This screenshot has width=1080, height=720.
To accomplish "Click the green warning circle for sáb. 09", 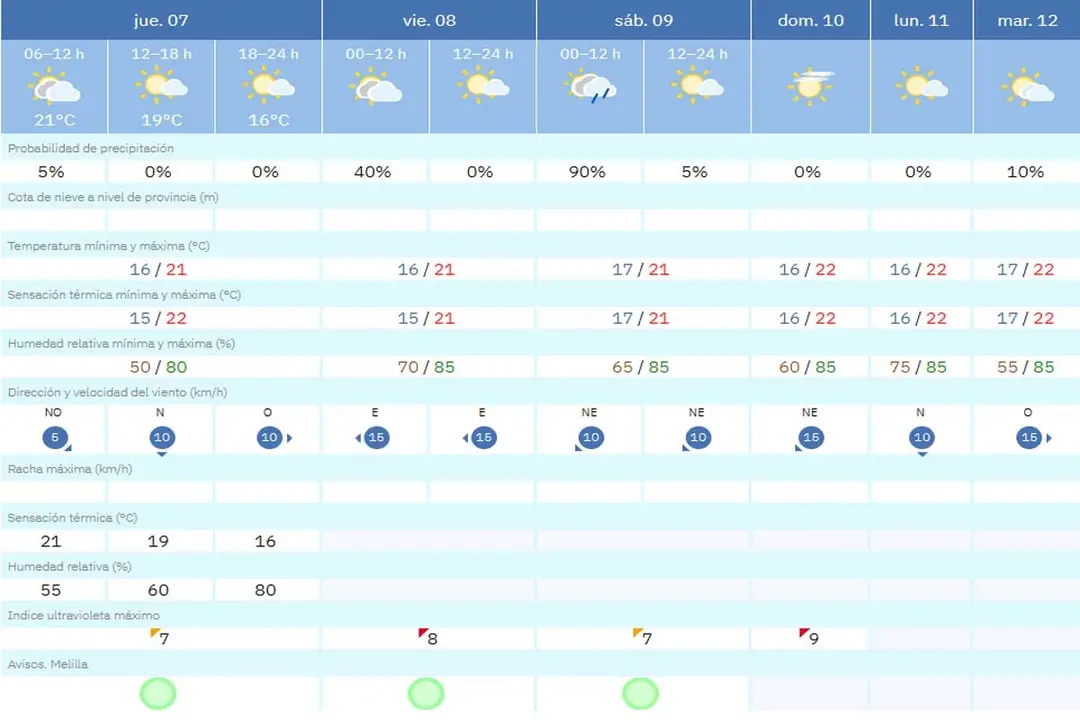I will [641, 693].
